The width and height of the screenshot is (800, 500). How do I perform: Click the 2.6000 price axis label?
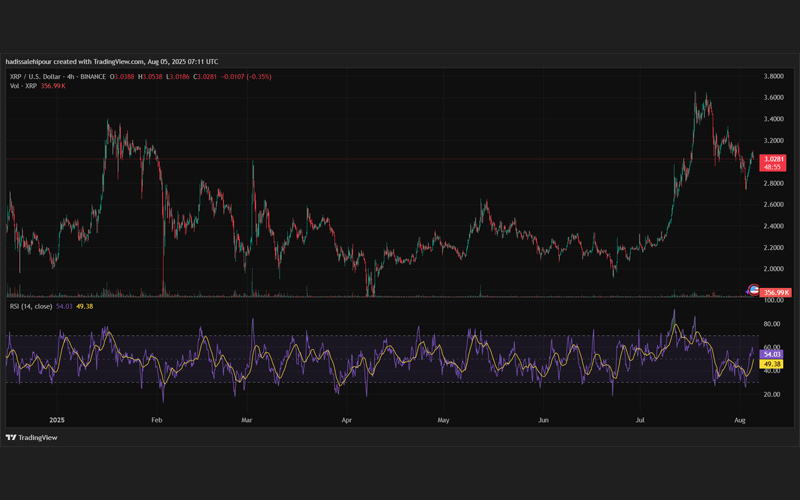tap(773, 205)
